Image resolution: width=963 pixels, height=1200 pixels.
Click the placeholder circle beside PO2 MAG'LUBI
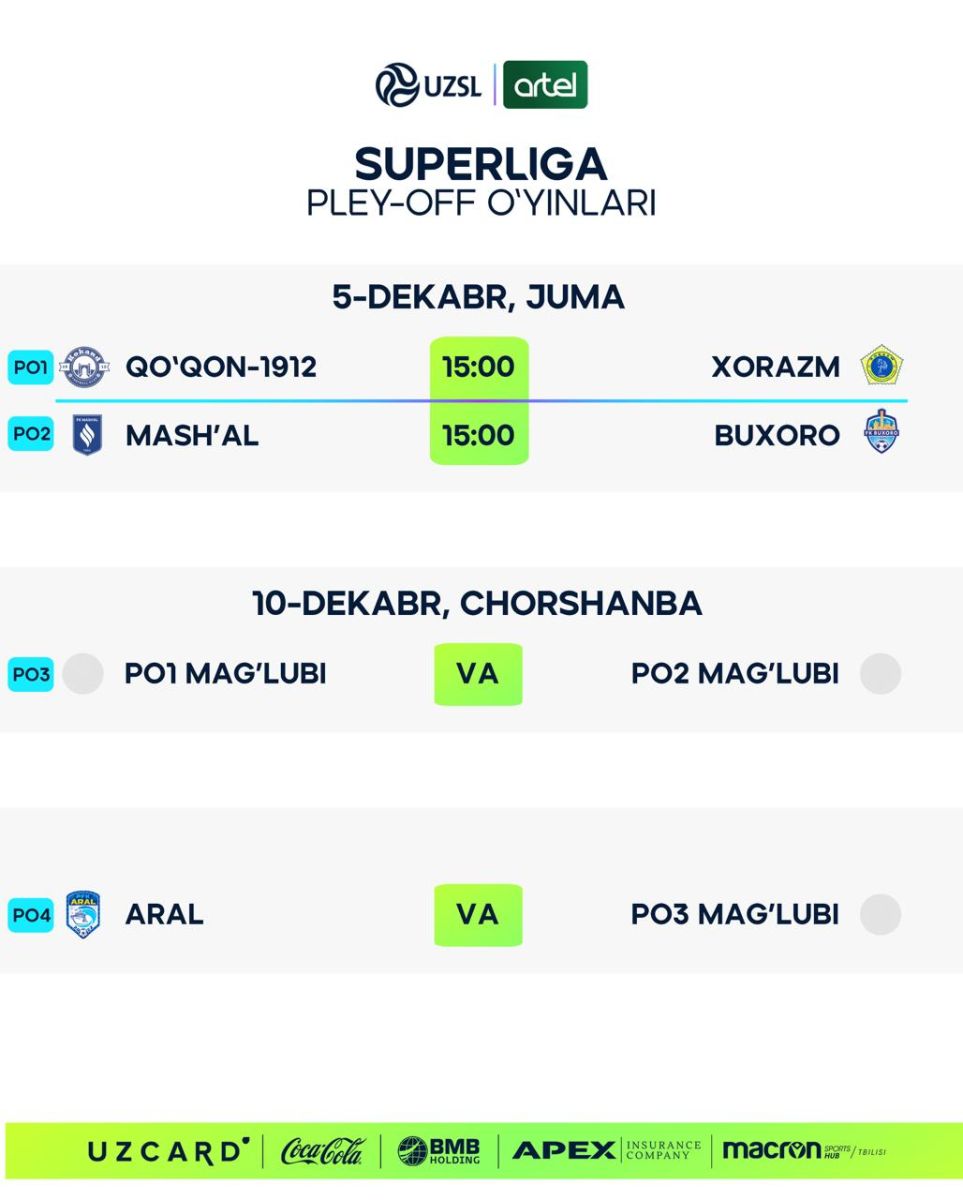pos(881,674)
